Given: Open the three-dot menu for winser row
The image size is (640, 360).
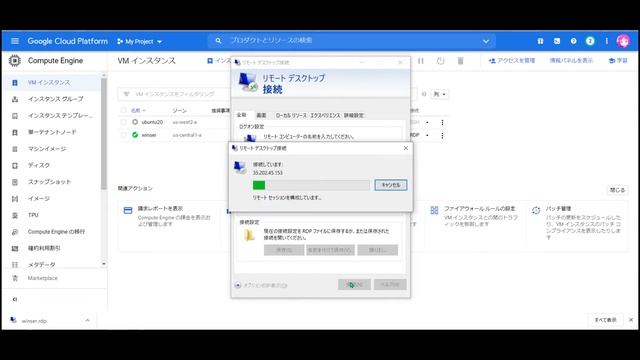Looking at the screenshot, I should coord(442,135).
